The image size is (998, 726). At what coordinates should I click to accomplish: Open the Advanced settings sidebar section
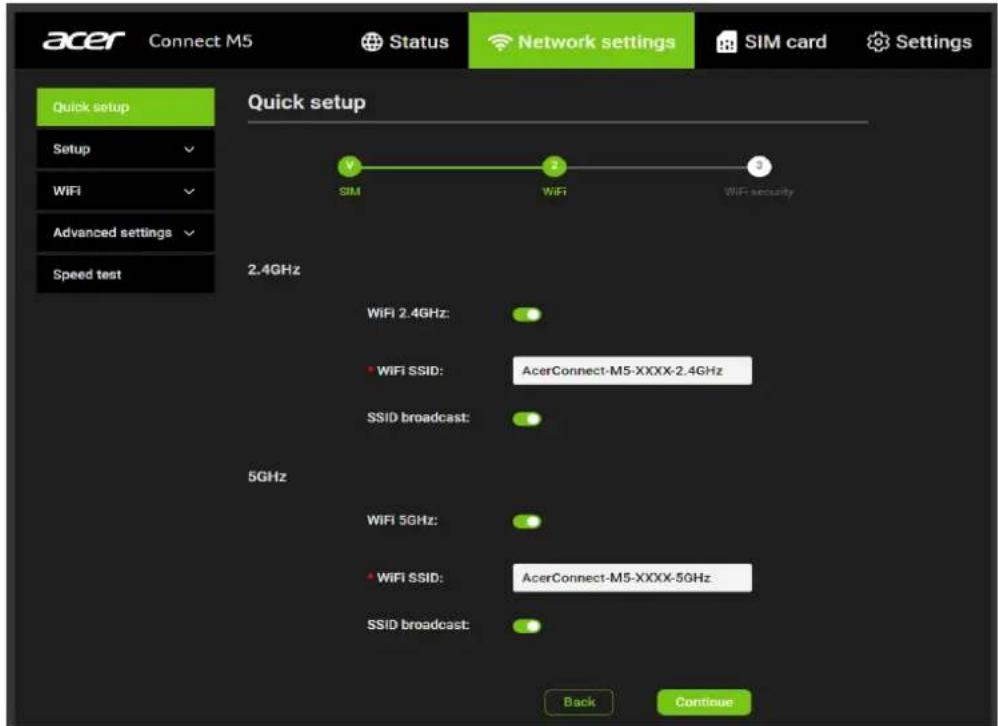click(x=125, y=233)
